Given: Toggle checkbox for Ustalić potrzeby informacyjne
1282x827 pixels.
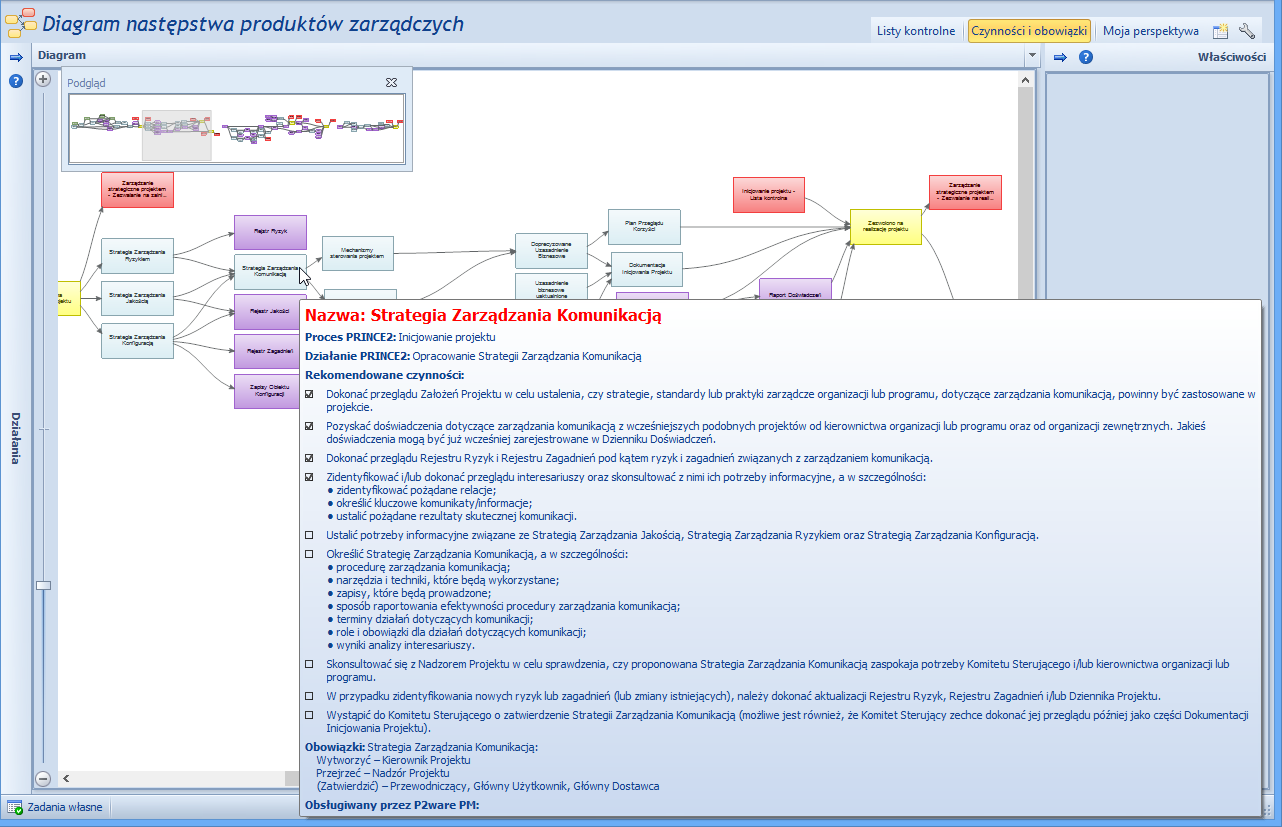Looking at the screenshot, I should [309, 535].
